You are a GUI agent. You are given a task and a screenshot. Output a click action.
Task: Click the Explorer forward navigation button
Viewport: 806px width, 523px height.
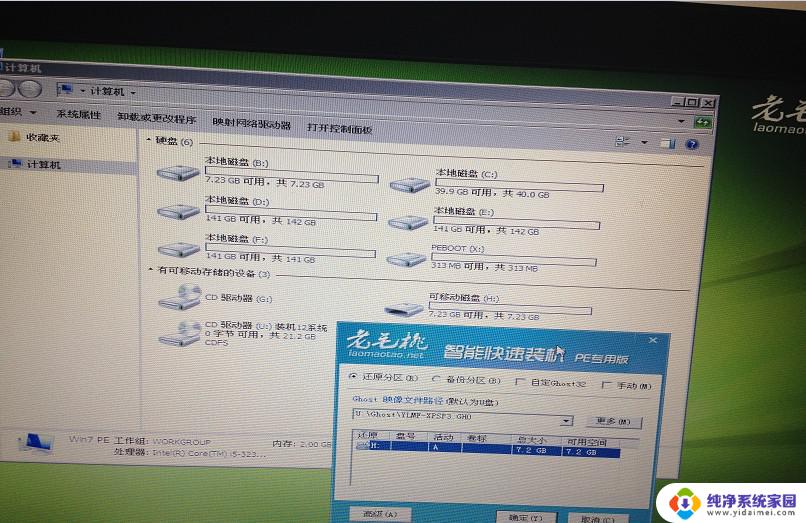click(31, 89)
